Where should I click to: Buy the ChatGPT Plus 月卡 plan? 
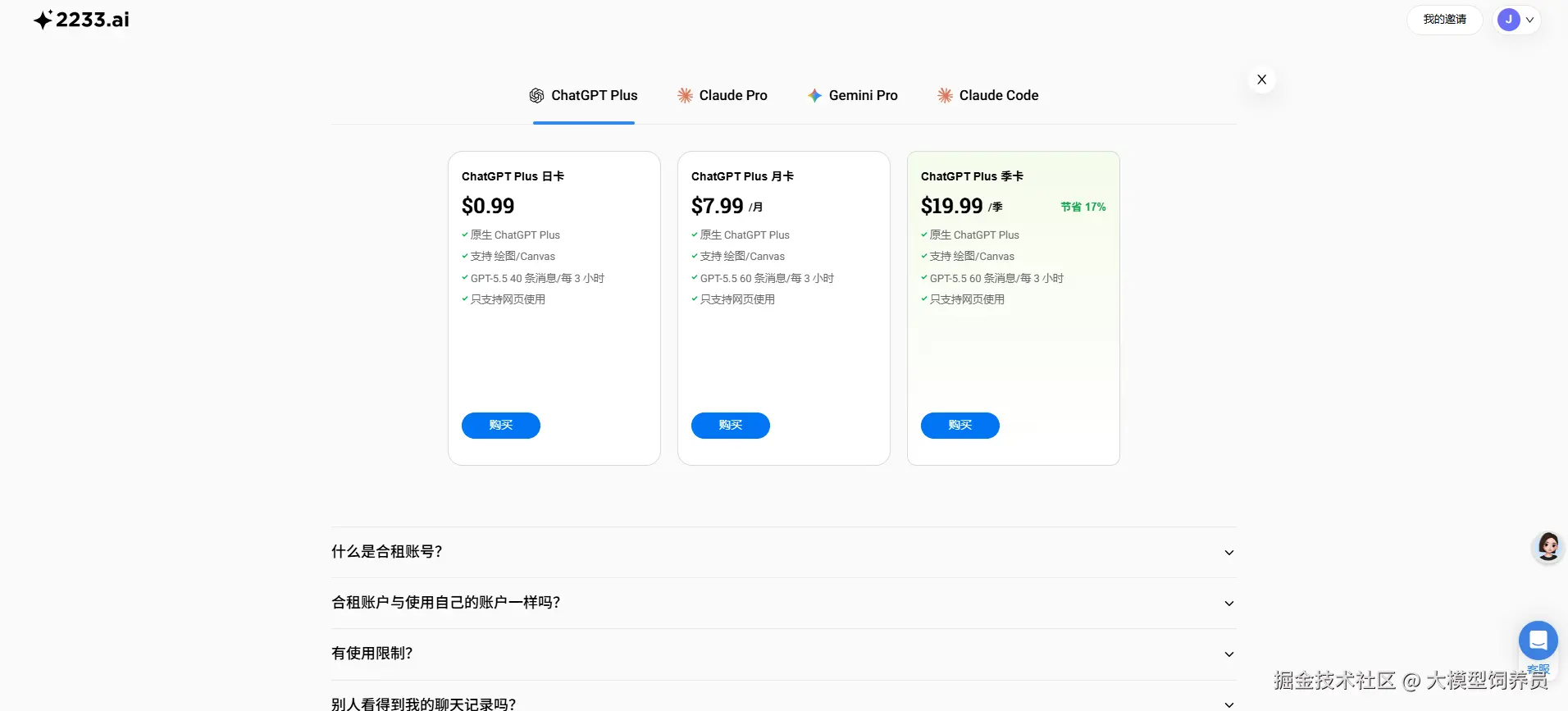(731, 426)
